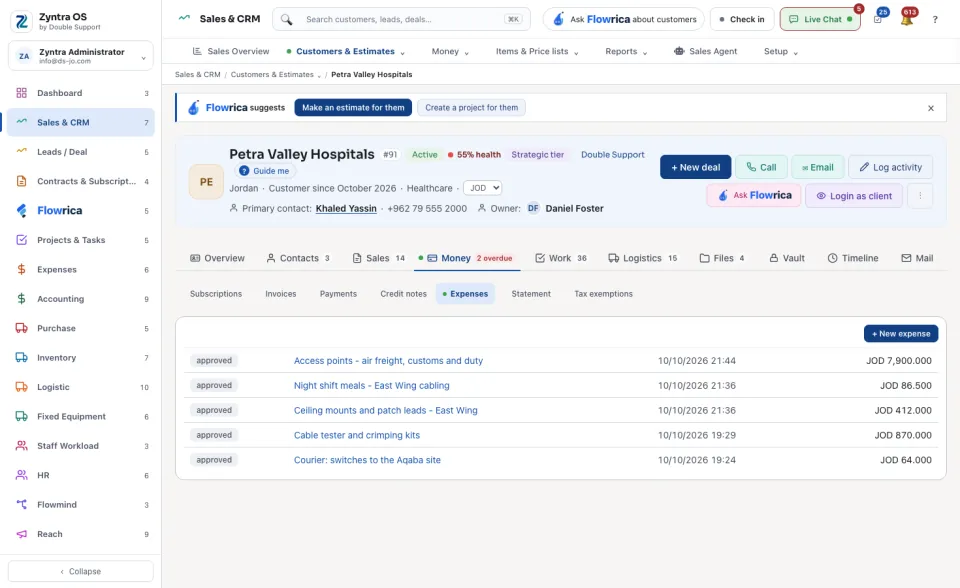This screenshot has height=588, width=960.
Task: Click the New deal button
Action: 696,167
